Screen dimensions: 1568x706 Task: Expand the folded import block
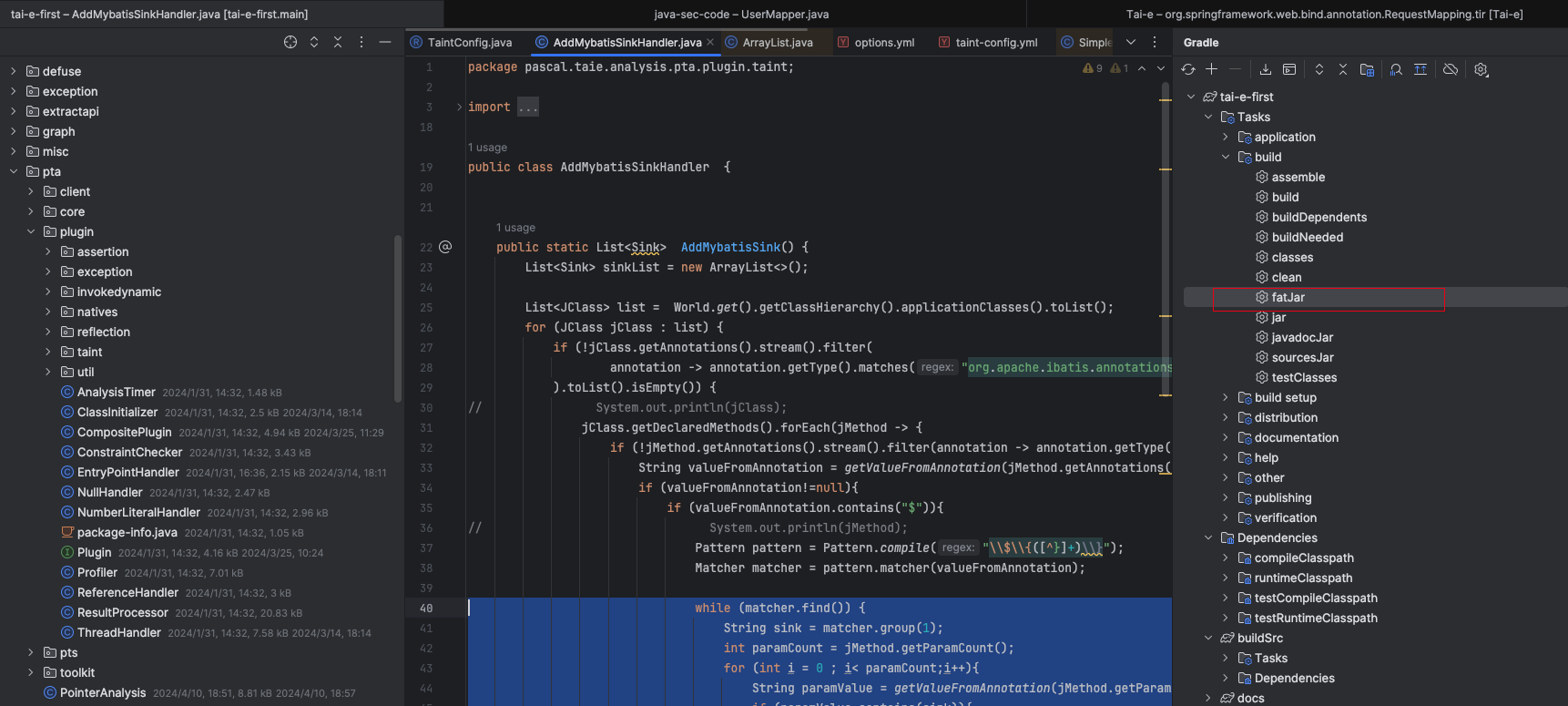(x=459, y=107)
